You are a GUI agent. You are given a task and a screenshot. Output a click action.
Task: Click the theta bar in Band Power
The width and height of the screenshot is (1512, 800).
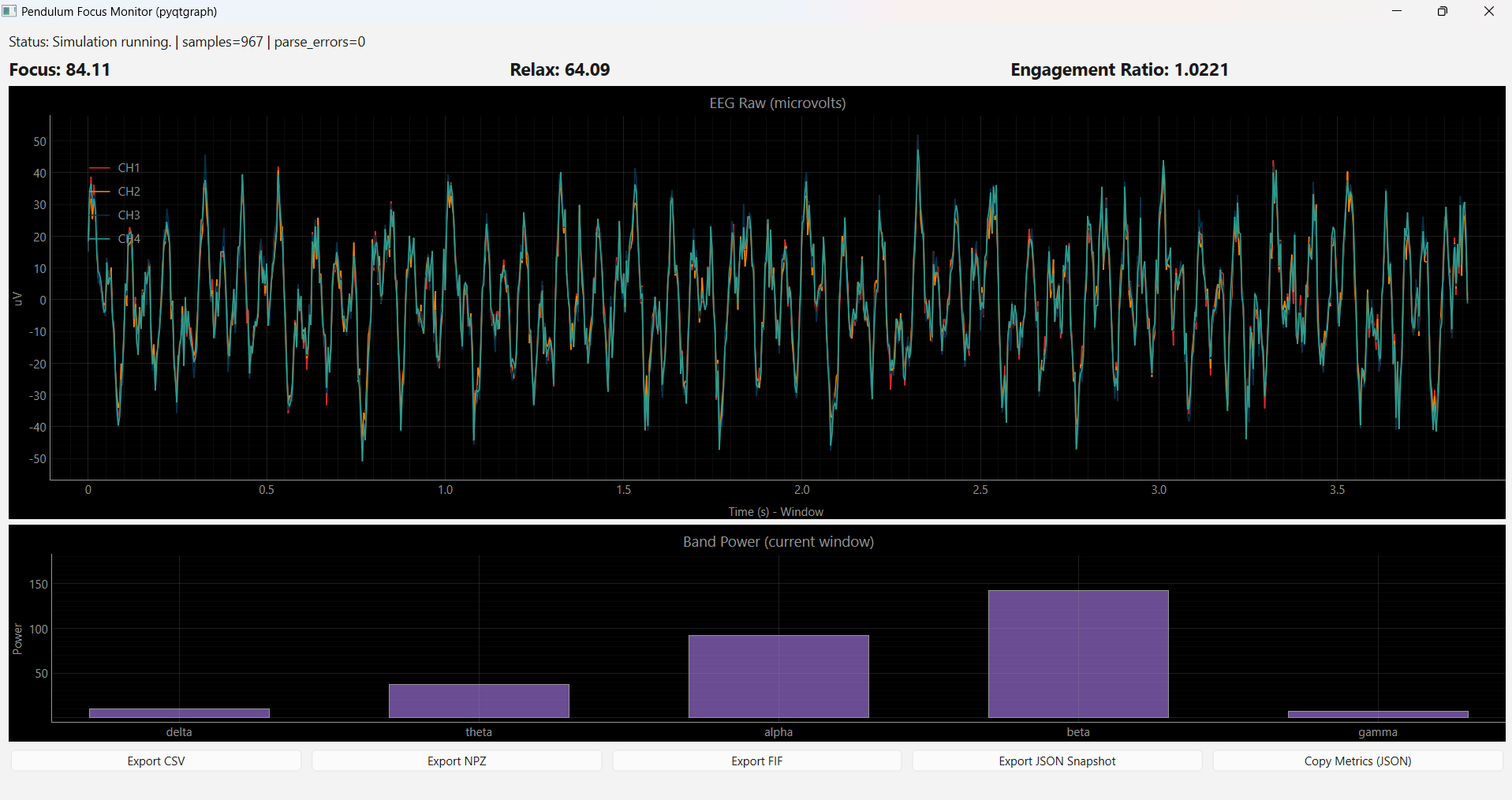(479, 701)
